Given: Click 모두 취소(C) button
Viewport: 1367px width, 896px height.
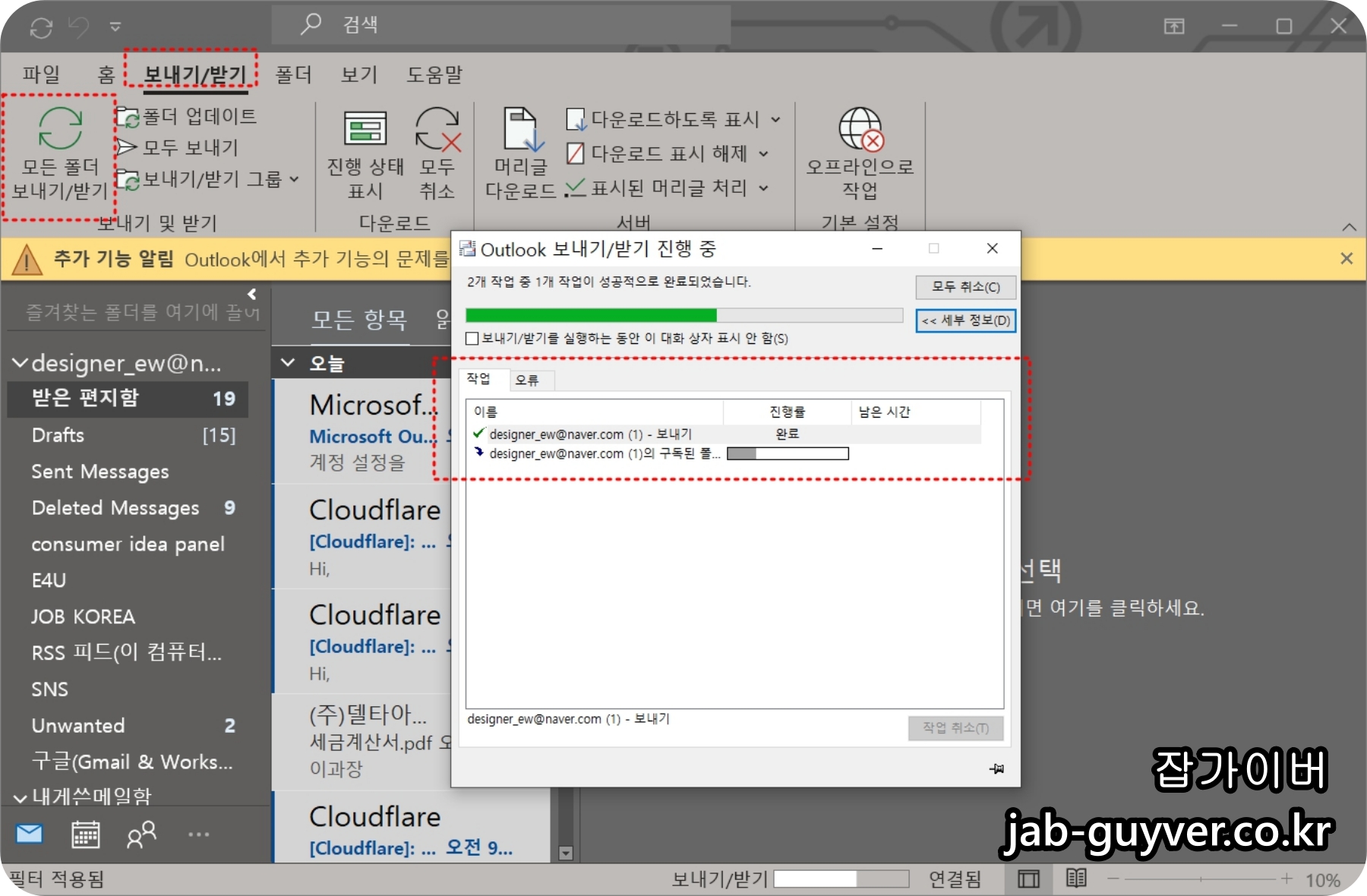Looking at the screenshot, I should point(966,287).
